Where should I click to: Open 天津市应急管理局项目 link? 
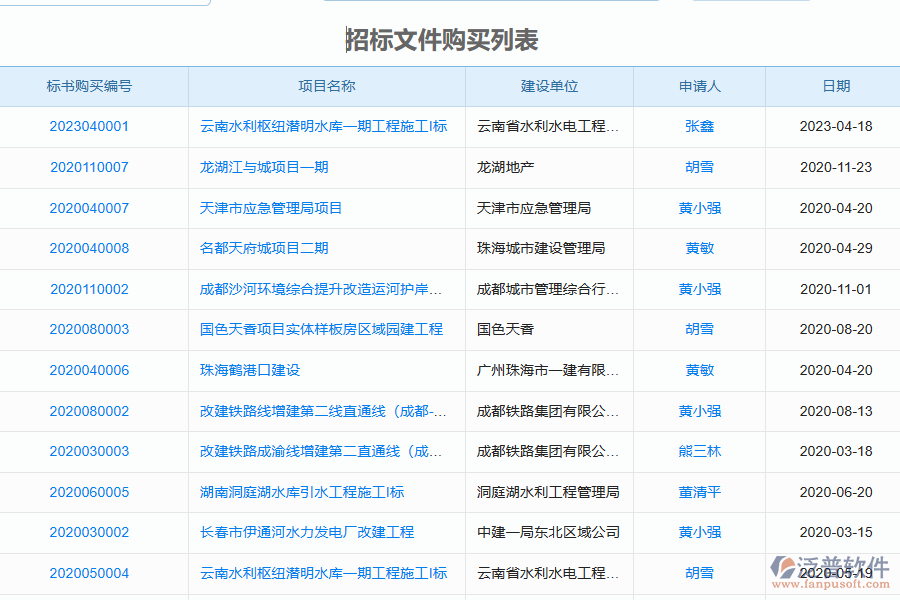point(273,208)
